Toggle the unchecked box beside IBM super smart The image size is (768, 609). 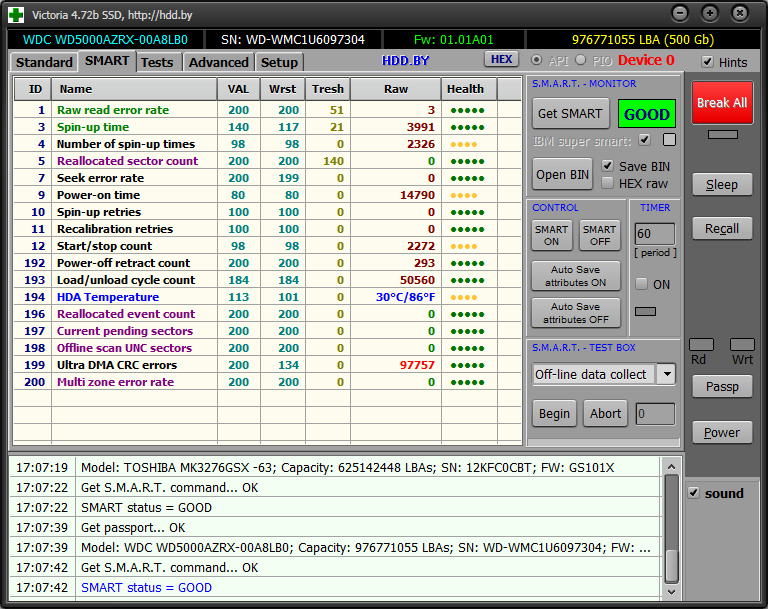point(669,140)
